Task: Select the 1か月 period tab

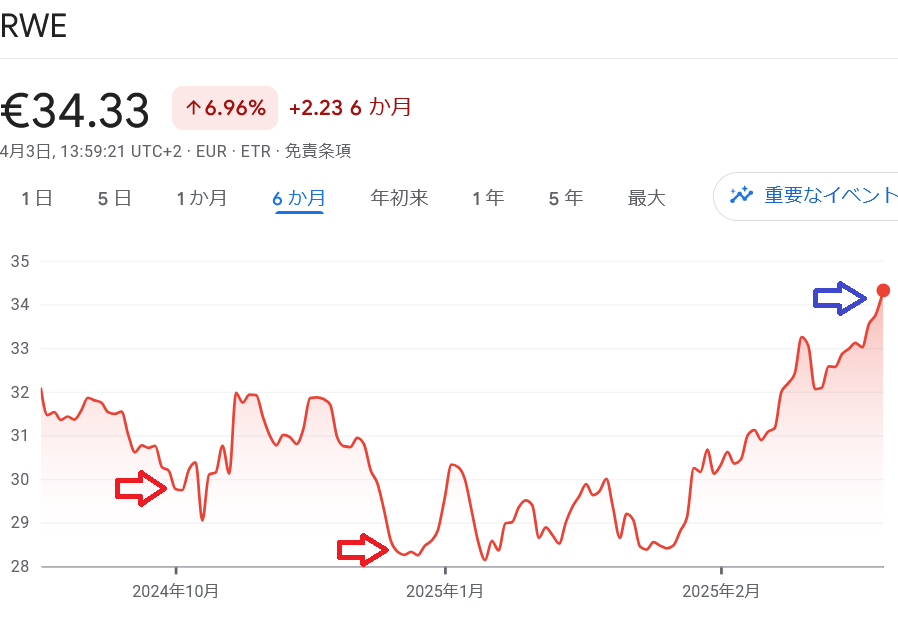Action: pos(202,198)
